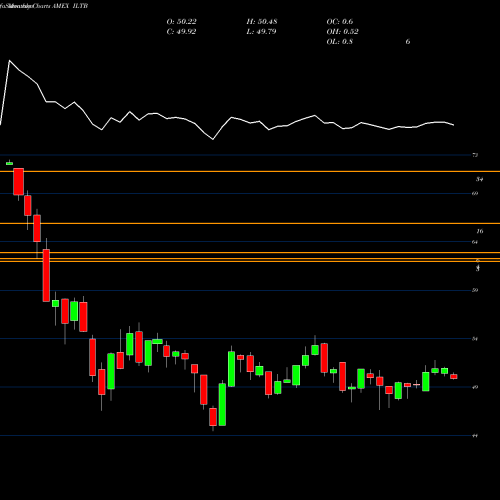Click the high value 'H: 50.48'
The width and height of the screenshot is (500, 500).
point(262,22)
